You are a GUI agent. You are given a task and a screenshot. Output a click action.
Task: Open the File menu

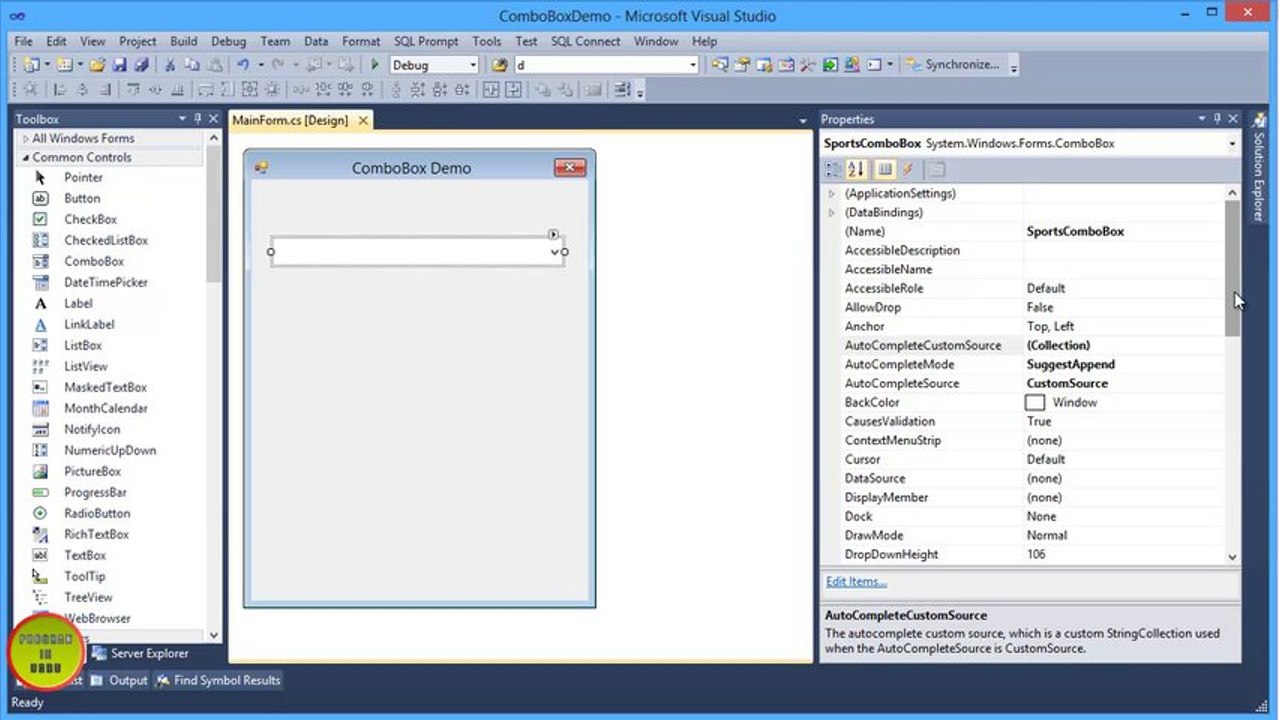(x=23, y=41)
